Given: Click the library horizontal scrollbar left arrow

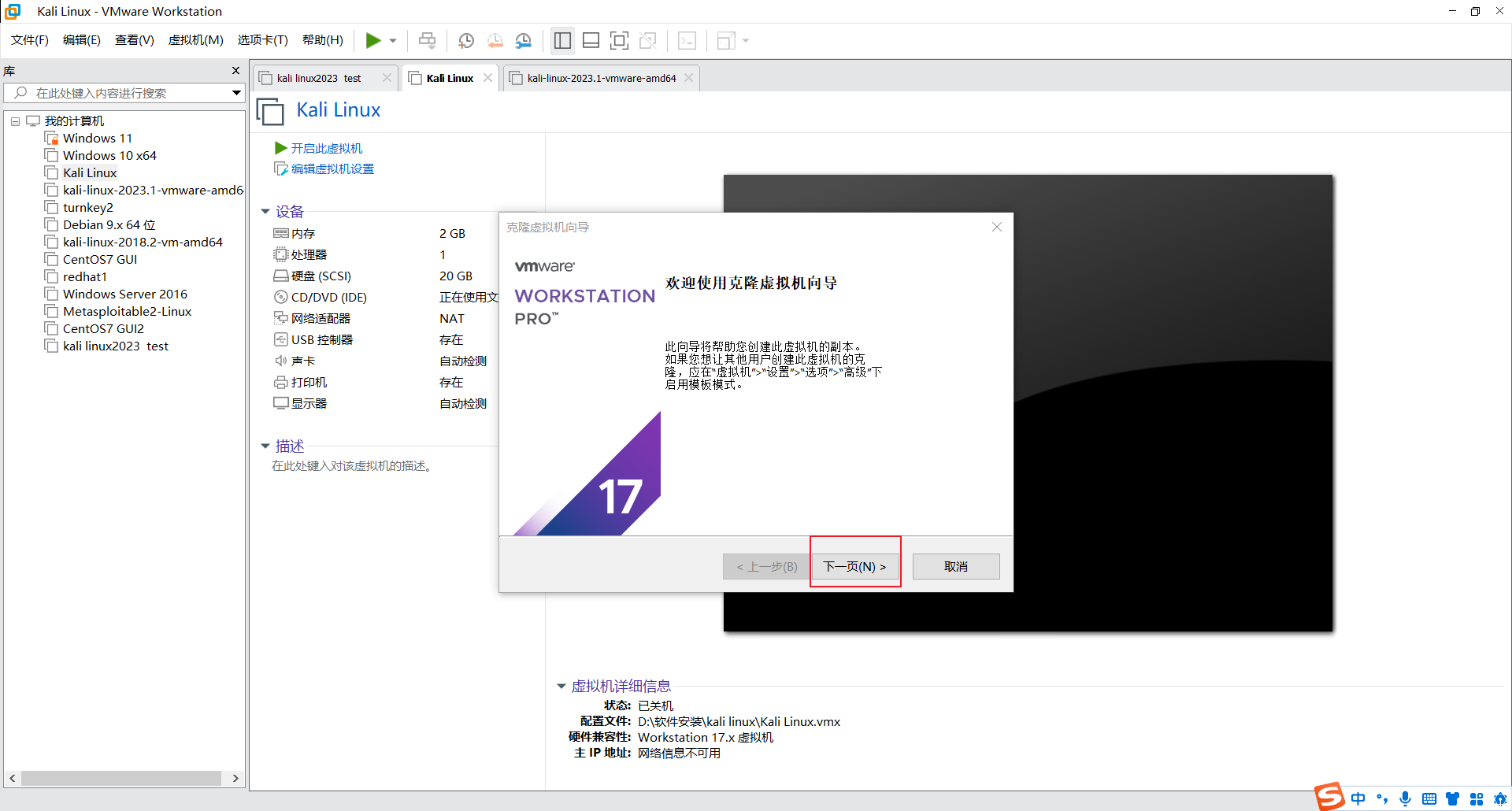Looking at the screenshot, I should (x=12, y=778).
